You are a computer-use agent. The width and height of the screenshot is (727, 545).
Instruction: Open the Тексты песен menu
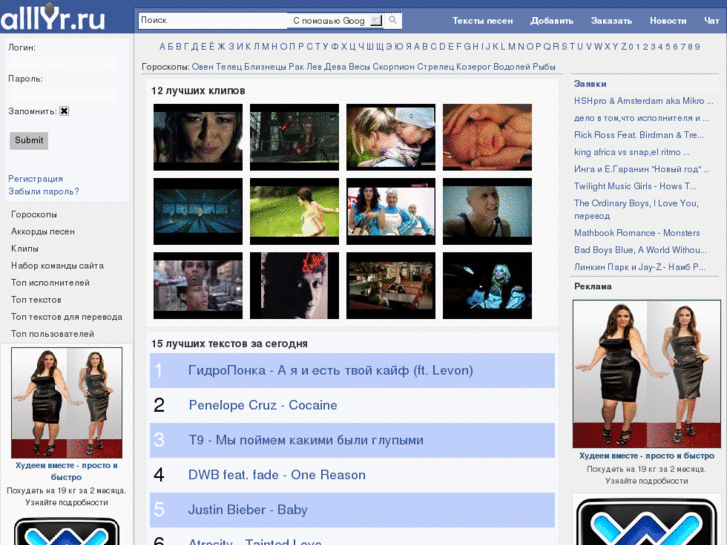483,20
